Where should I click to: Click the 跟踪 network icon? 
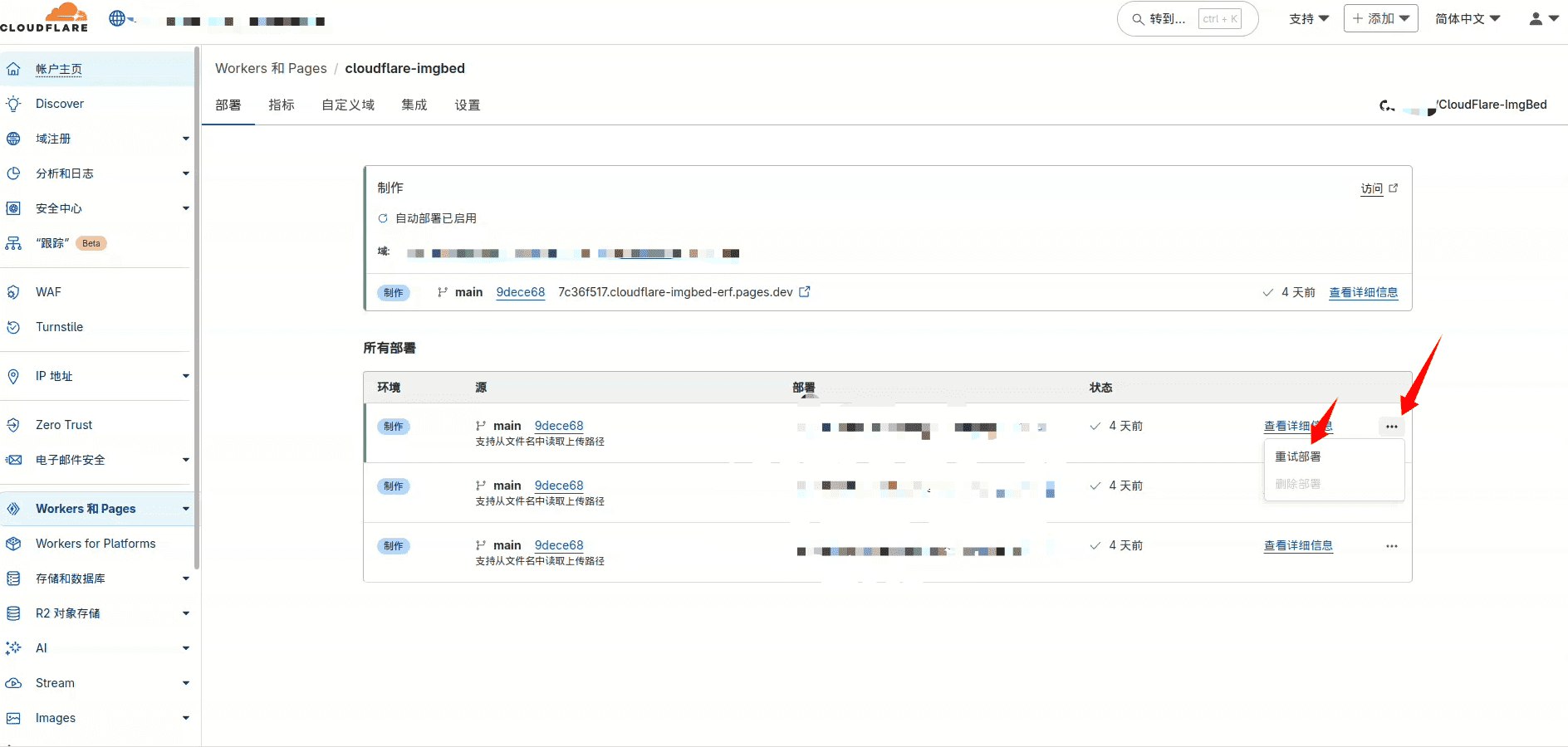pos(13,243)
